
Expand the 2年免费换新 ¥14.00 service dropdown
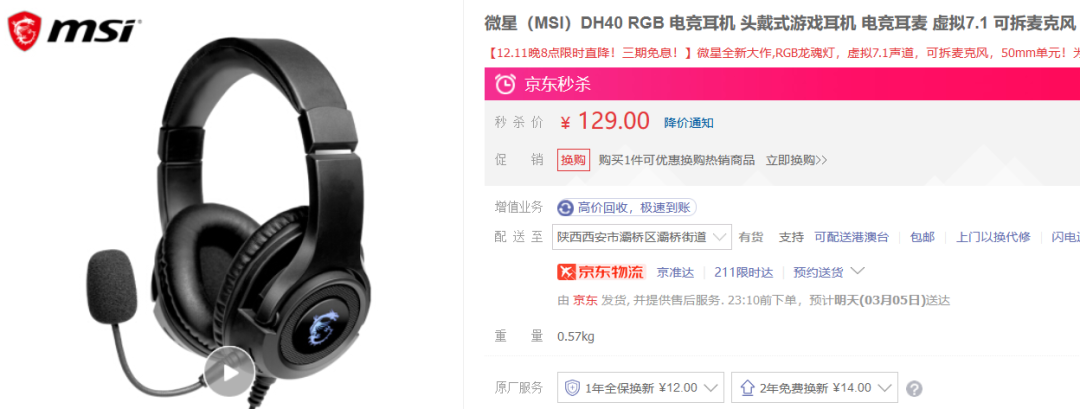[815, 388]
